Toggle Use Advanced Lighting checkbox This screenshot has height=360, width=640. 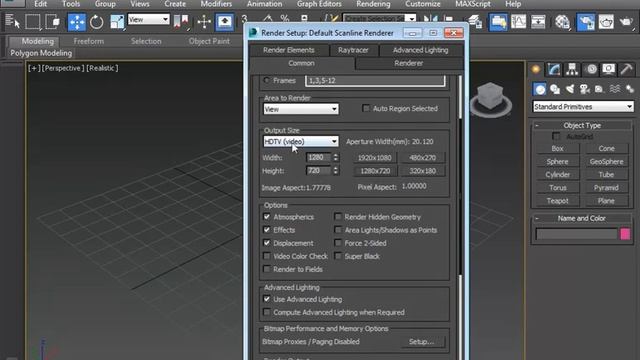pos(267,299)
